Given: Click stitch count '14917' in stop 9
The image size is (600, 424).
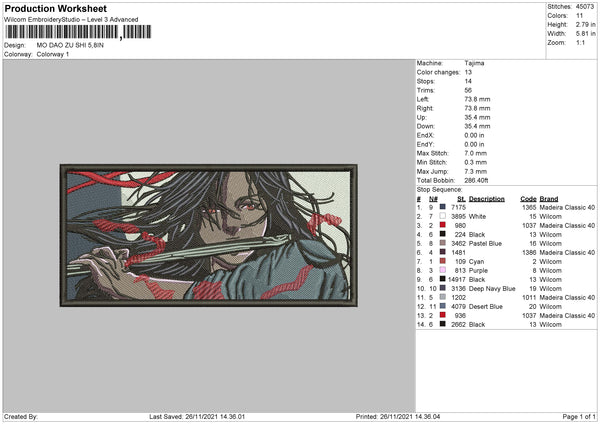Looking at the screenshot, I should pyautogui.click(x=457, y=279).
